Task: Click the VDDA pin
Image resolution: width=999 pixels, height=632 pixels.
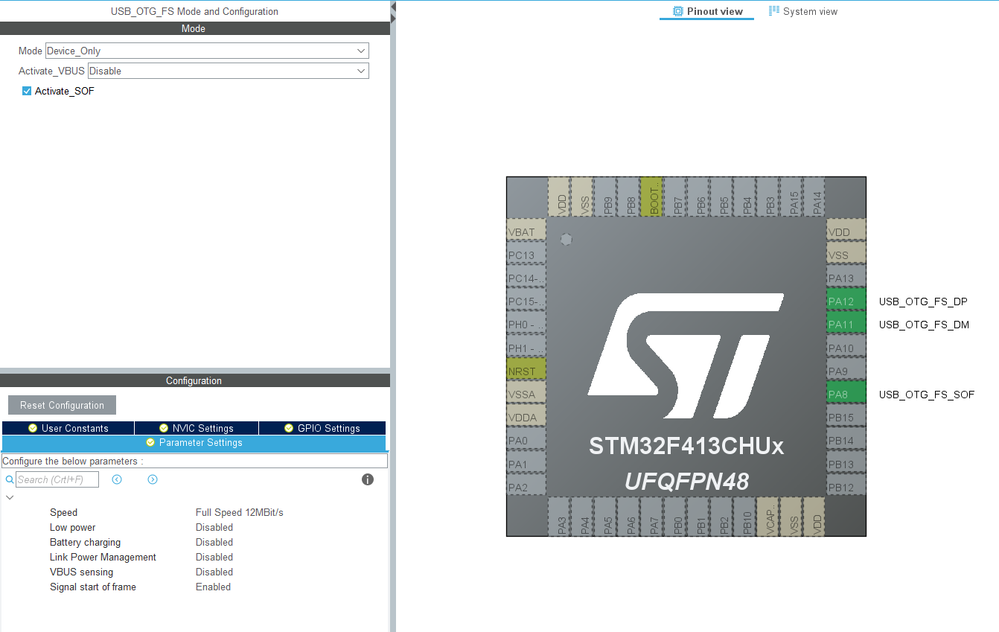Action: [526, 417]
